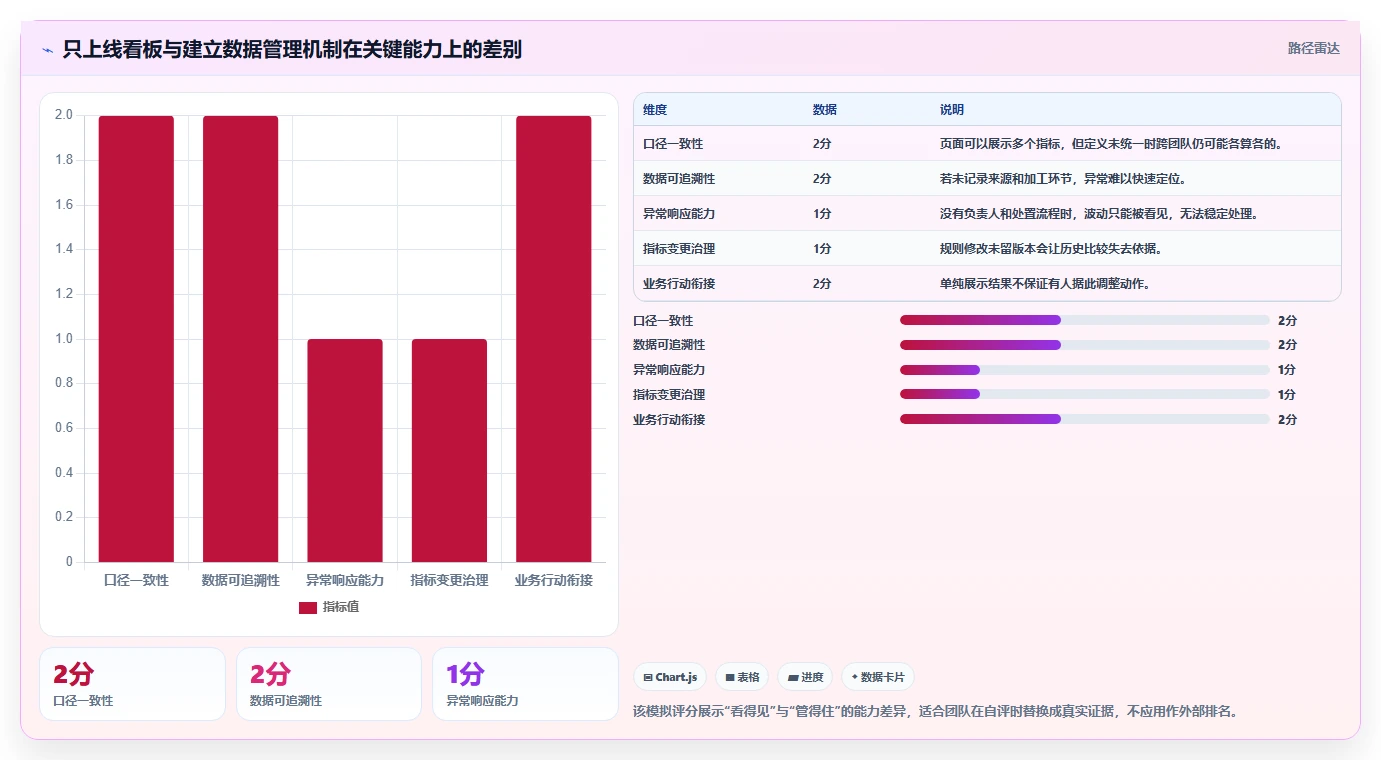Click description starting 若未记录来源和加工环节
The height and width of the screenshot is (760, 1381).
point(1063,179)
